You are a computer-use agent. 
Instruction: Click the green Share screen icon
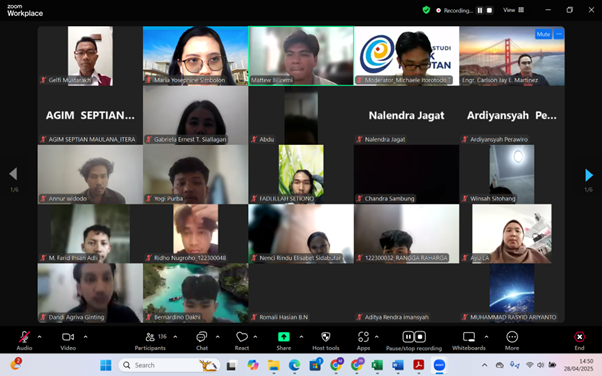point(284,337)
